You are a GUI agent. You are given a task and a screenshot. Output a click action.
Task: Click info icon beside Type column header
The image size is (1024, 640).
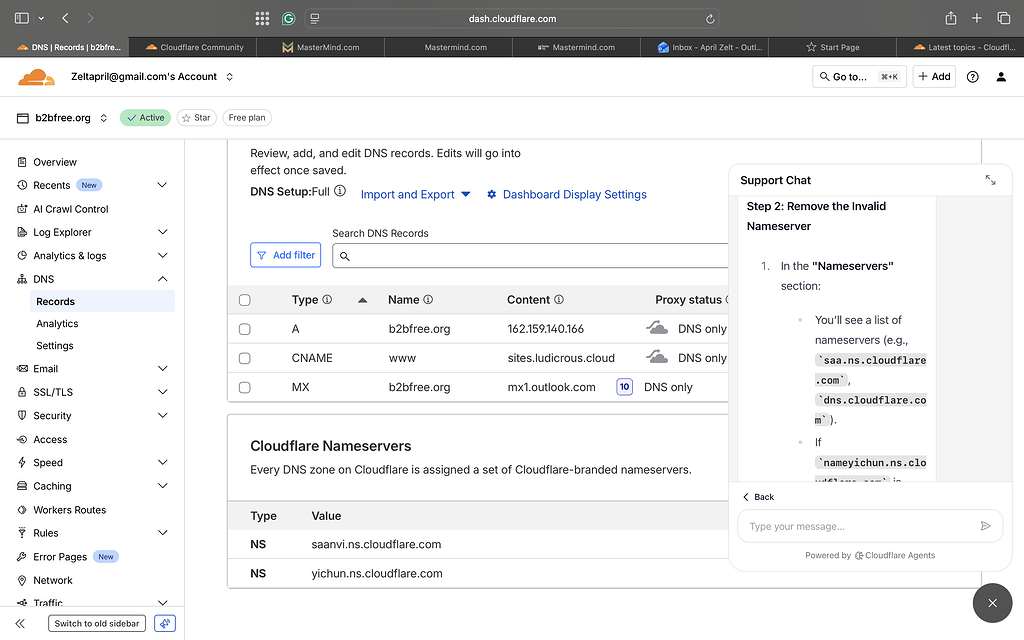(x=327, y=300)
